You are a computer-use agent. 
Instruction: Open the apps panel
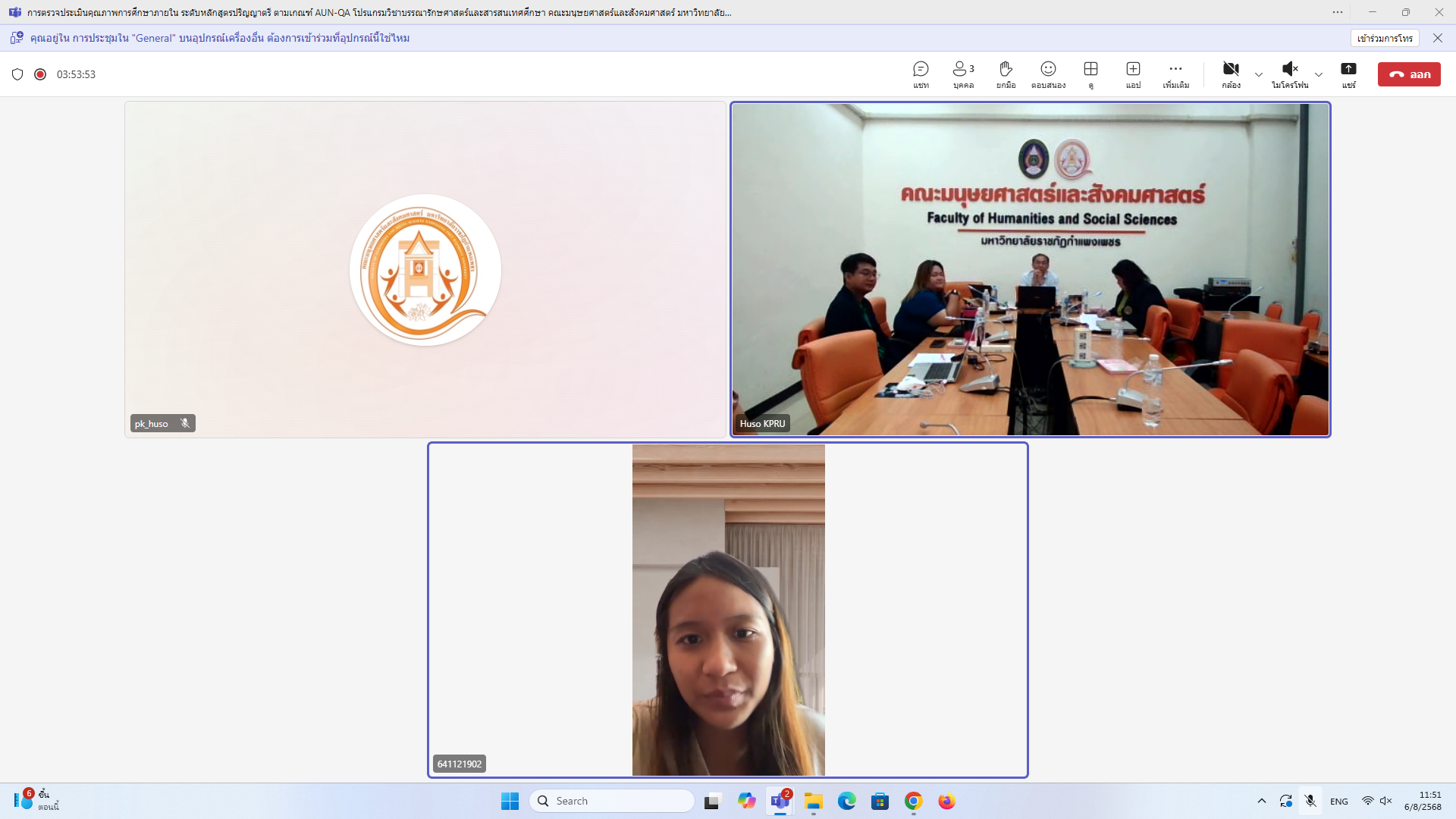coord(1133,74)
